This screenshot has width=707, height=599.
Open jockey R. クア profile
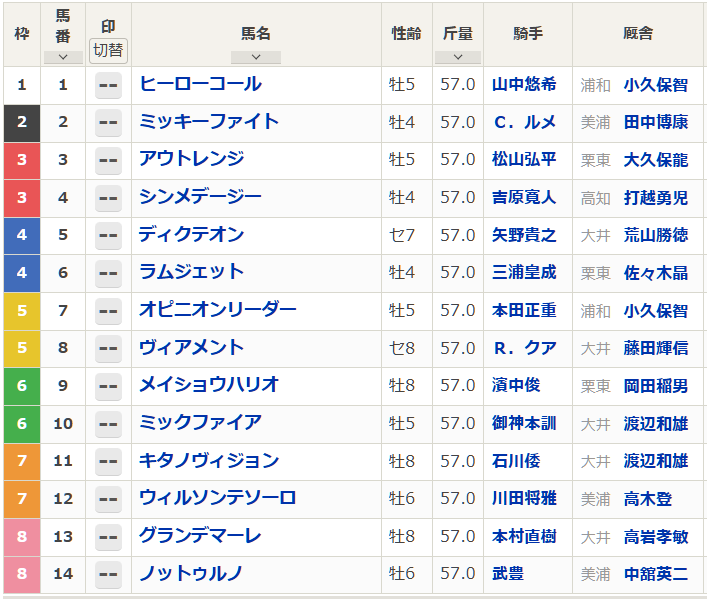(x=525, y=348)
